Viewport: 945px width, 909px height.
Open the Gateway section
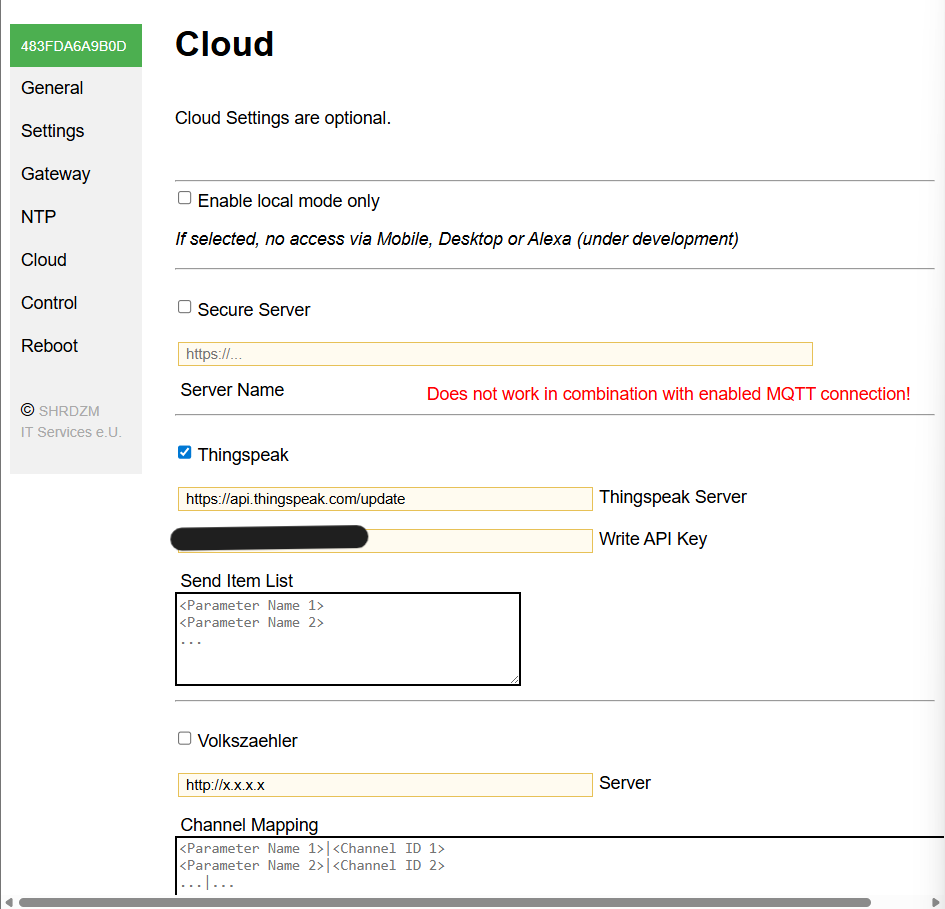(x=56, y=174)
